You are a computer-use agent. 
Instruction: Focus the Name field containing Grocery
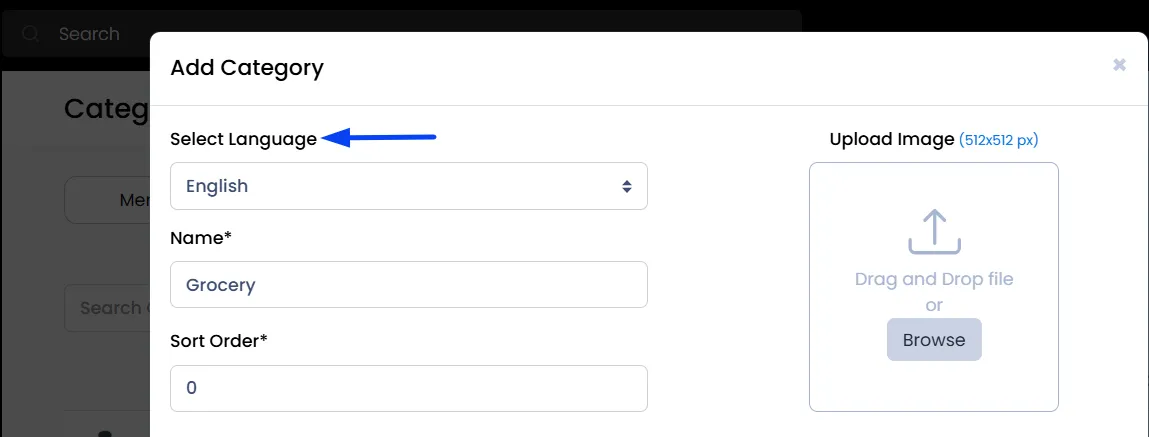(x=409, y=284)
